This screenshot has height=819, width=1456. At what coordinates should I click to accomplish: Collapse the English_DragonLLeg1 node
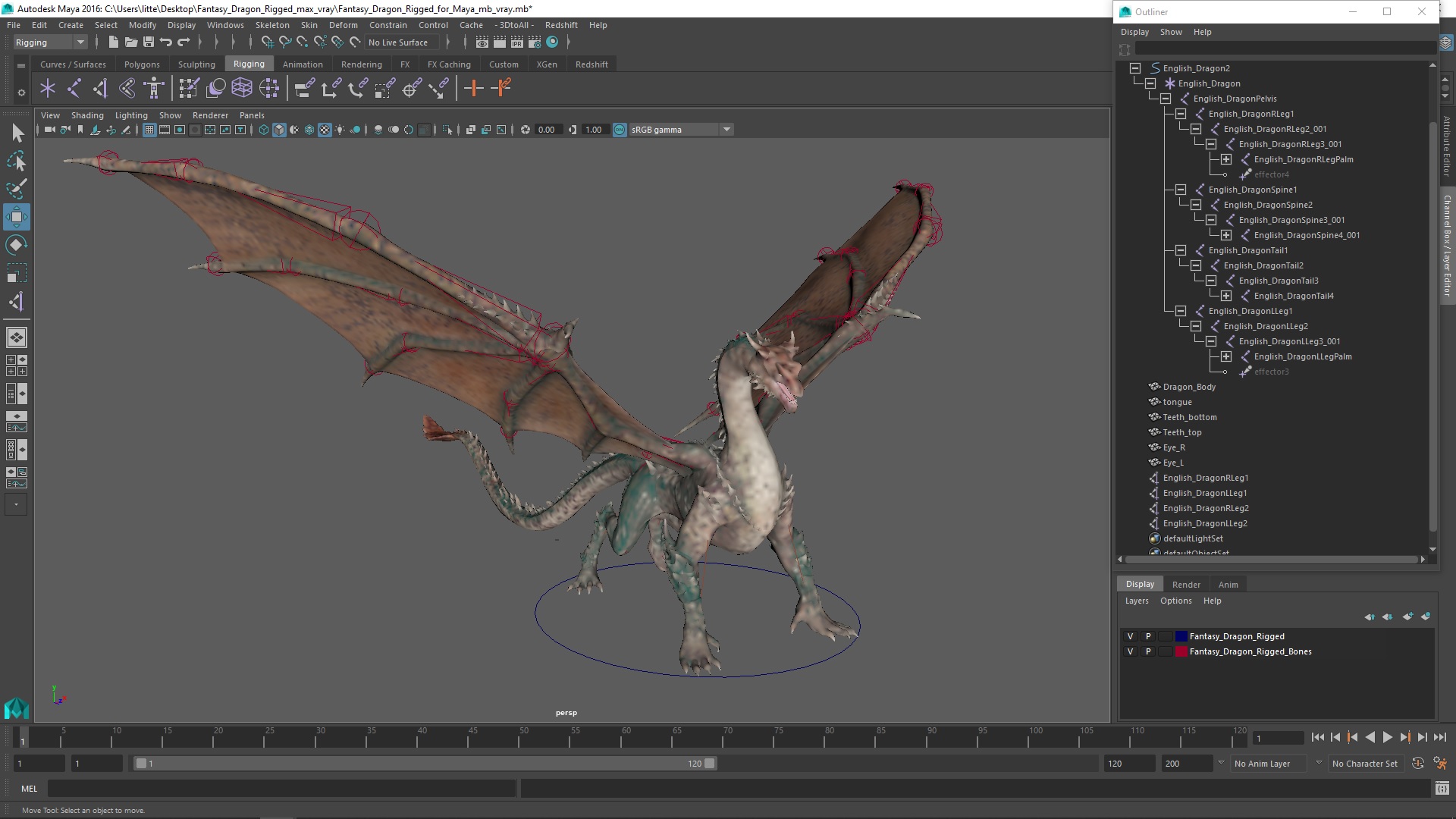click(1181, 311)
